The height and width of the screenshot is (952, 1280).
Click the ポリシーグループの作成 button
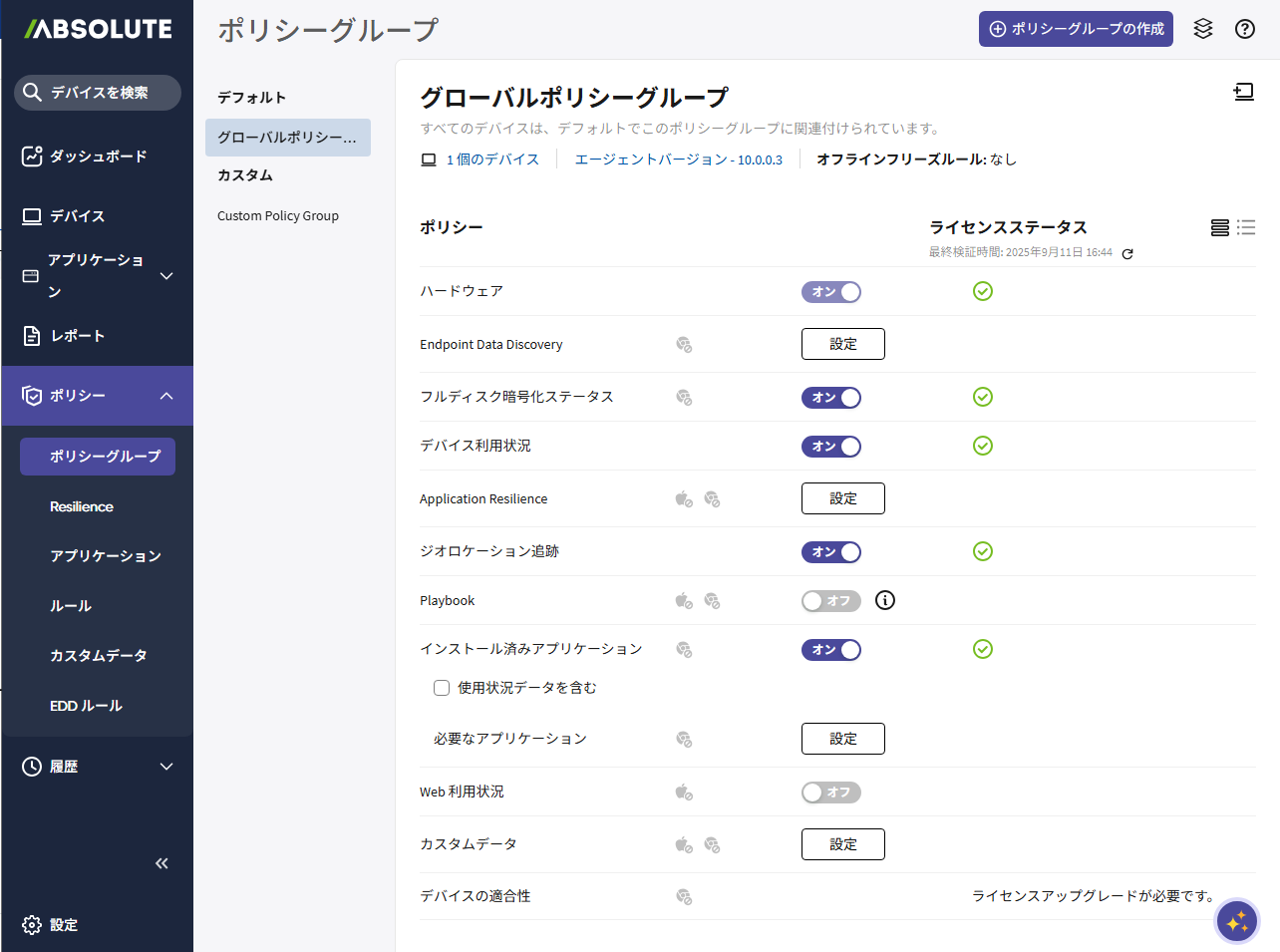[1076, 29]
